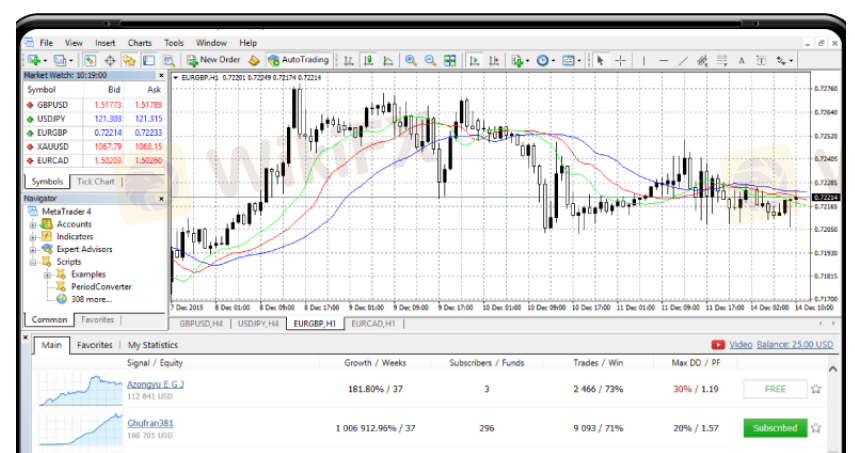The width and height of the screenshot is (855, 453).
Task: Expand the Accounts tree node
Action: pyautogui.click(x=32, y=224)
